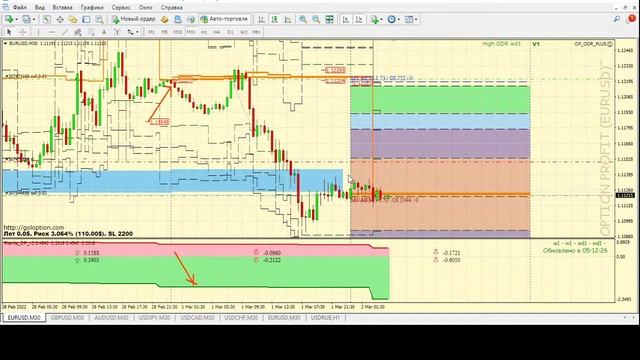
Task: Click the New Chart icon
Action: click(x=9, y=19)
